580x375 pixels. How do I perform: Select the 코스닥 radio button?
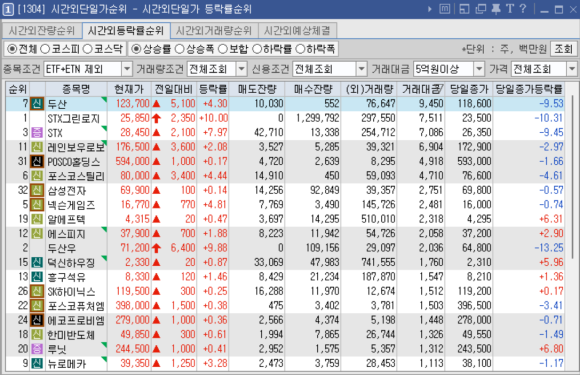87,49
